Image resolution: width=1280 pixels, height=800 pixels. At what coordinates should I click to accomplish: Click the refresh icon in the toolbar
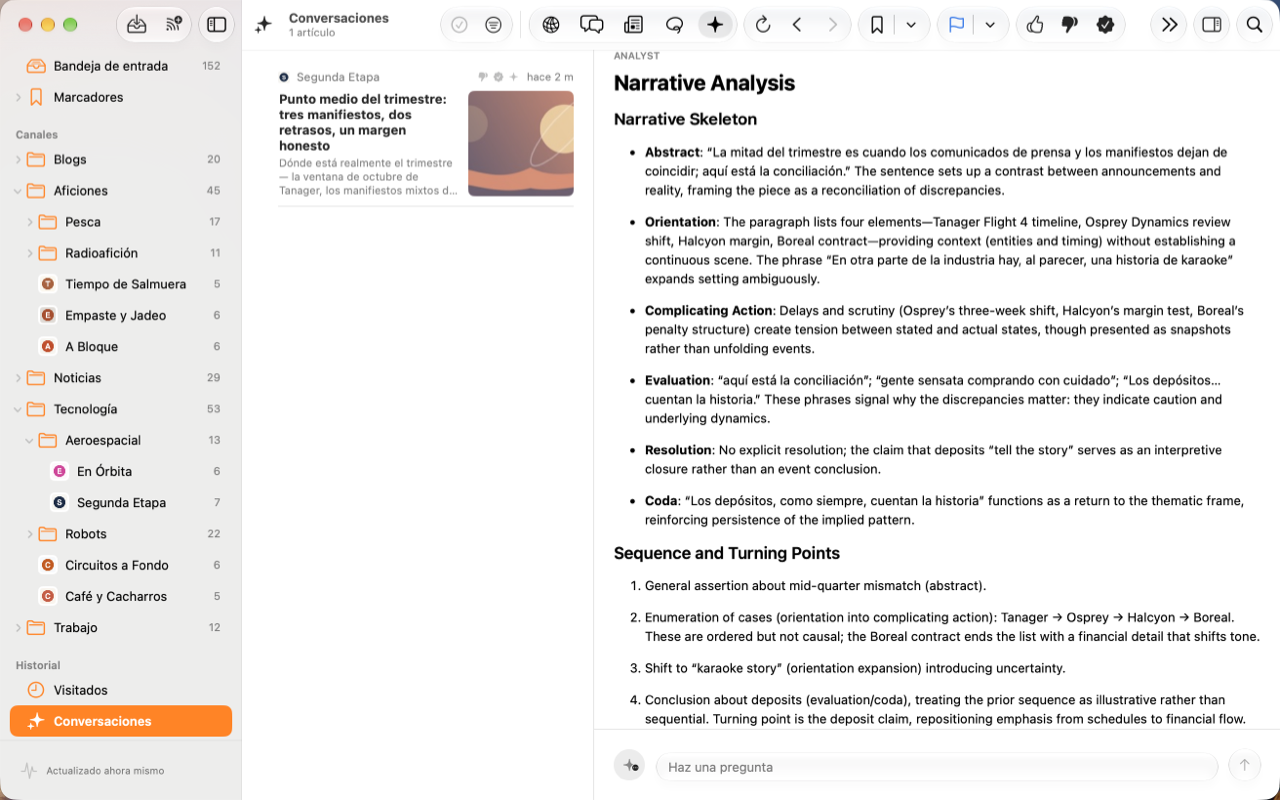763,25
